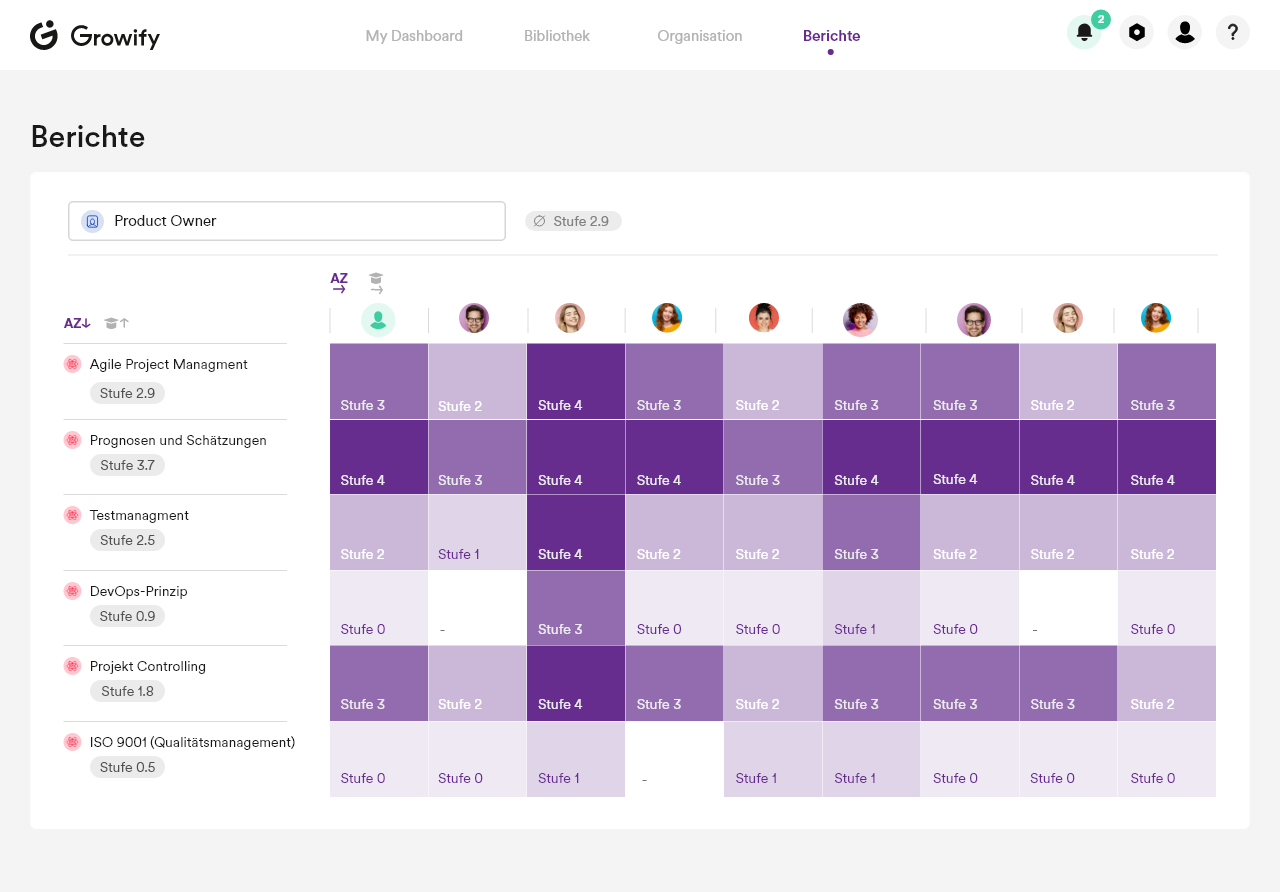The height and width of the screenshot is (892, 1280).
Task: Sort columns by level using graduation cap icon
Action: pos(376,283)
